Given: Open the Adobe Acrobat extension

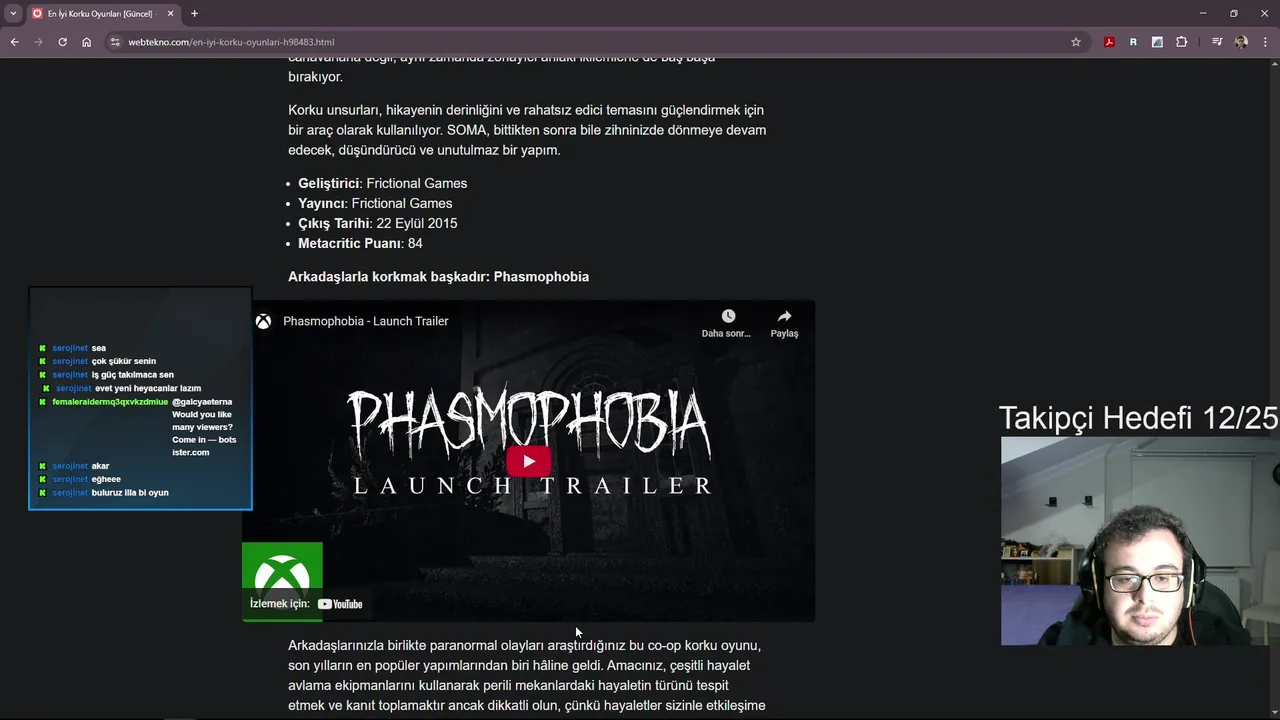Looking at the screenshot, I should tap(1109, 42).
